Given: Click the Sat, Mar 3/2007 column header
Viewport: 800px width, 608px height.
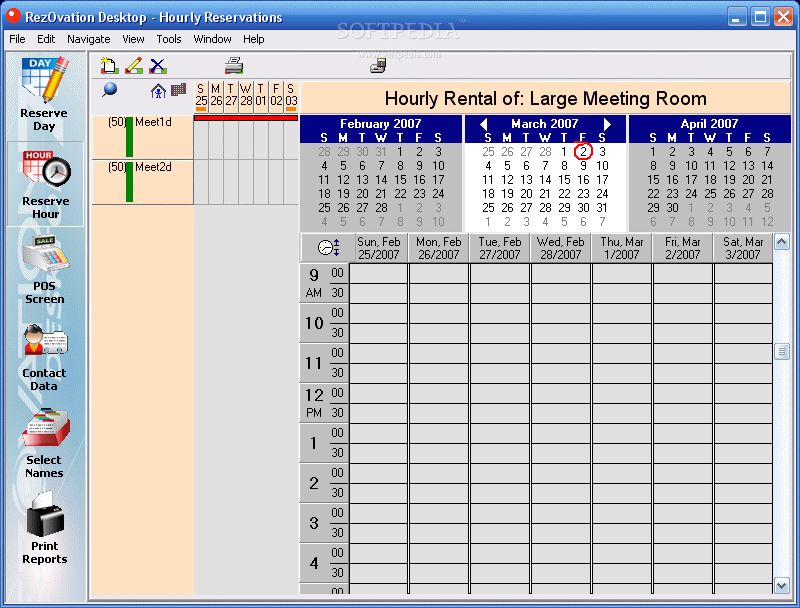Looking at the screenshot, I should [x=743, y=248].
